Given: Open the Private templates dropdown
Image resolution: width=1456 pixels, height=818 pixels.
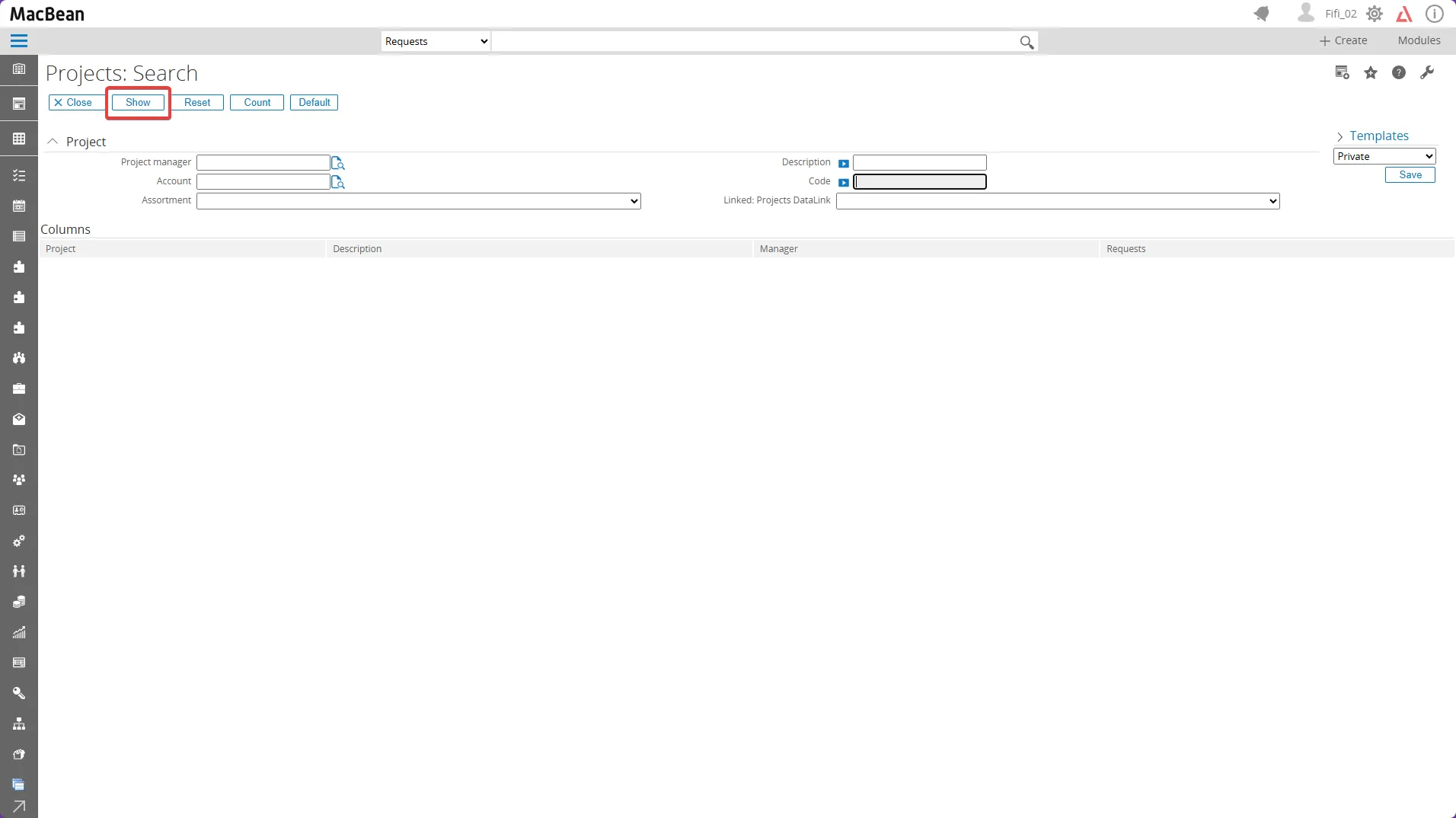Looking at the screenshot, I should 1384,156.
